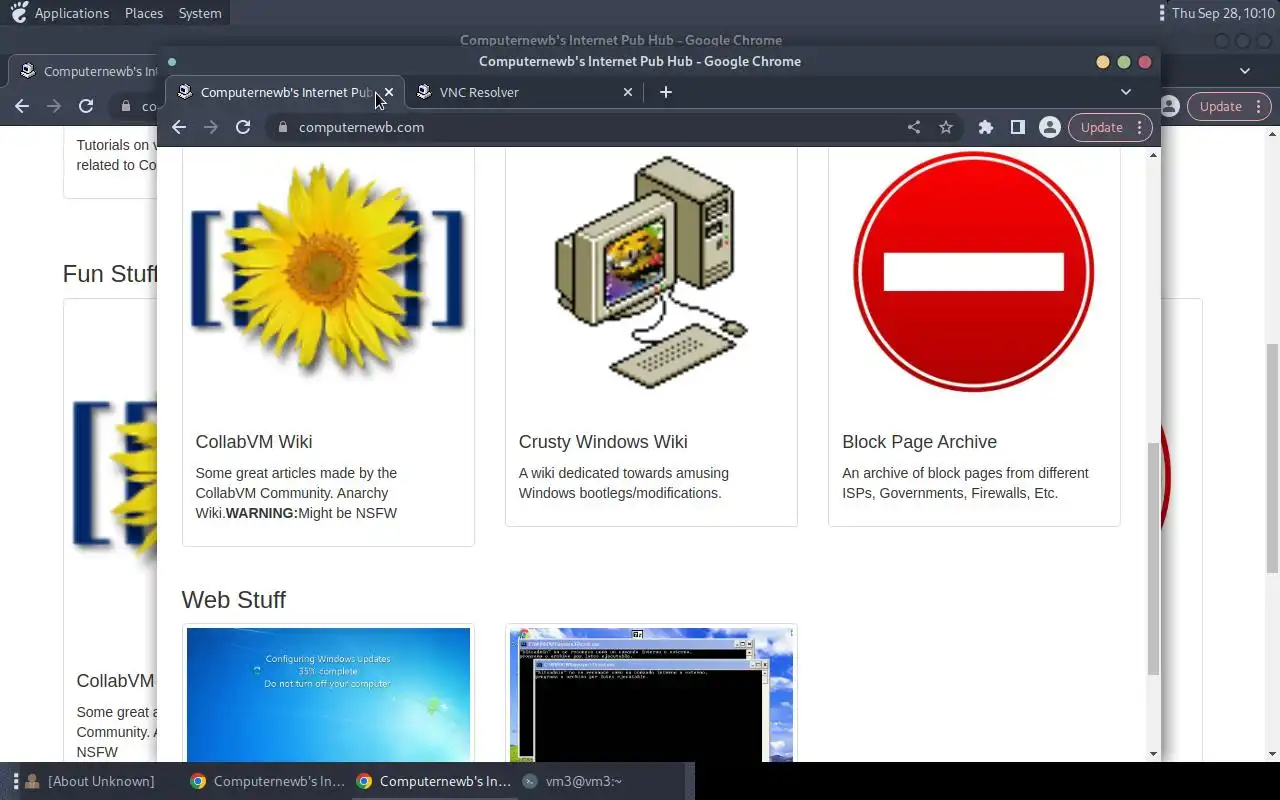Reload page in the background Chrome window

[x=86, y=106]
